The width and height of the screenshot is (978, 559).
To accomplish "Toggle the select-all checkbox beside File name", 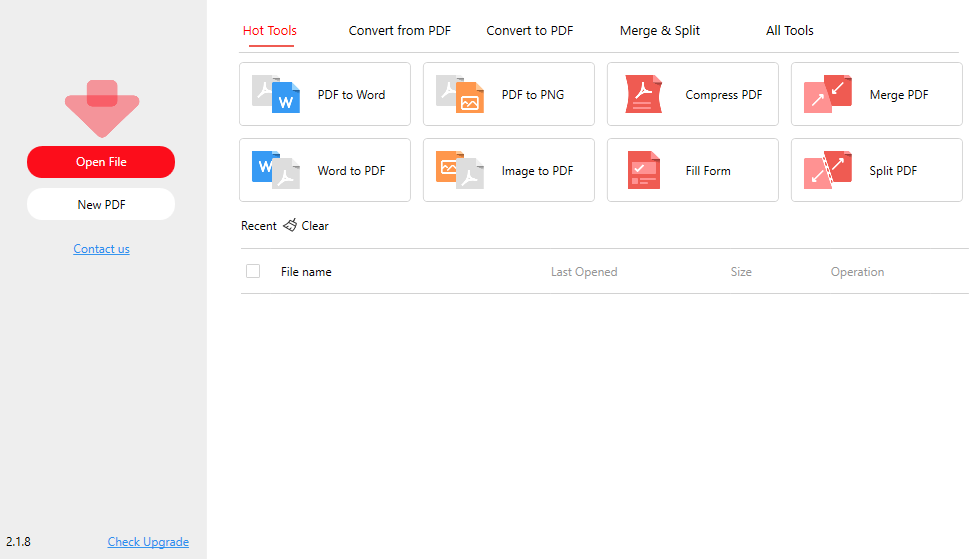I will [x=253, y=271].
